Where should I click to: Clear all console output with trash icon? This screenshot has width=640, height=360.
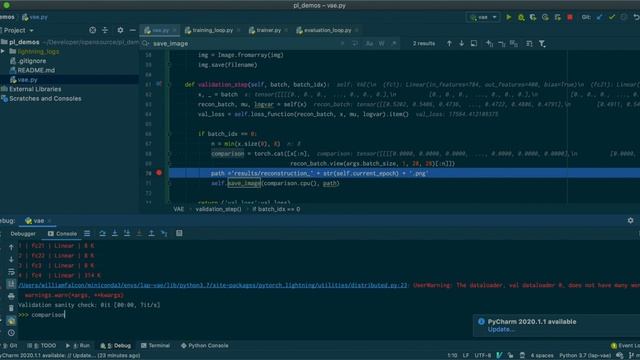[x=11, y=308]
